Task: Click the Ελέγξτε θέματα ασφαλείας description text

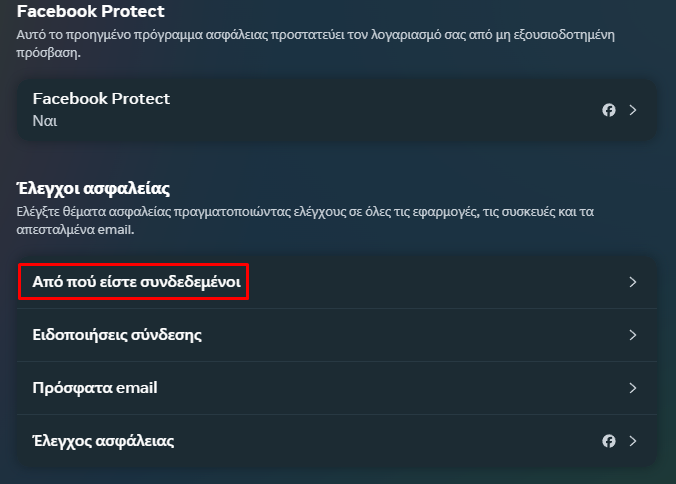Action: click(305, 220)
